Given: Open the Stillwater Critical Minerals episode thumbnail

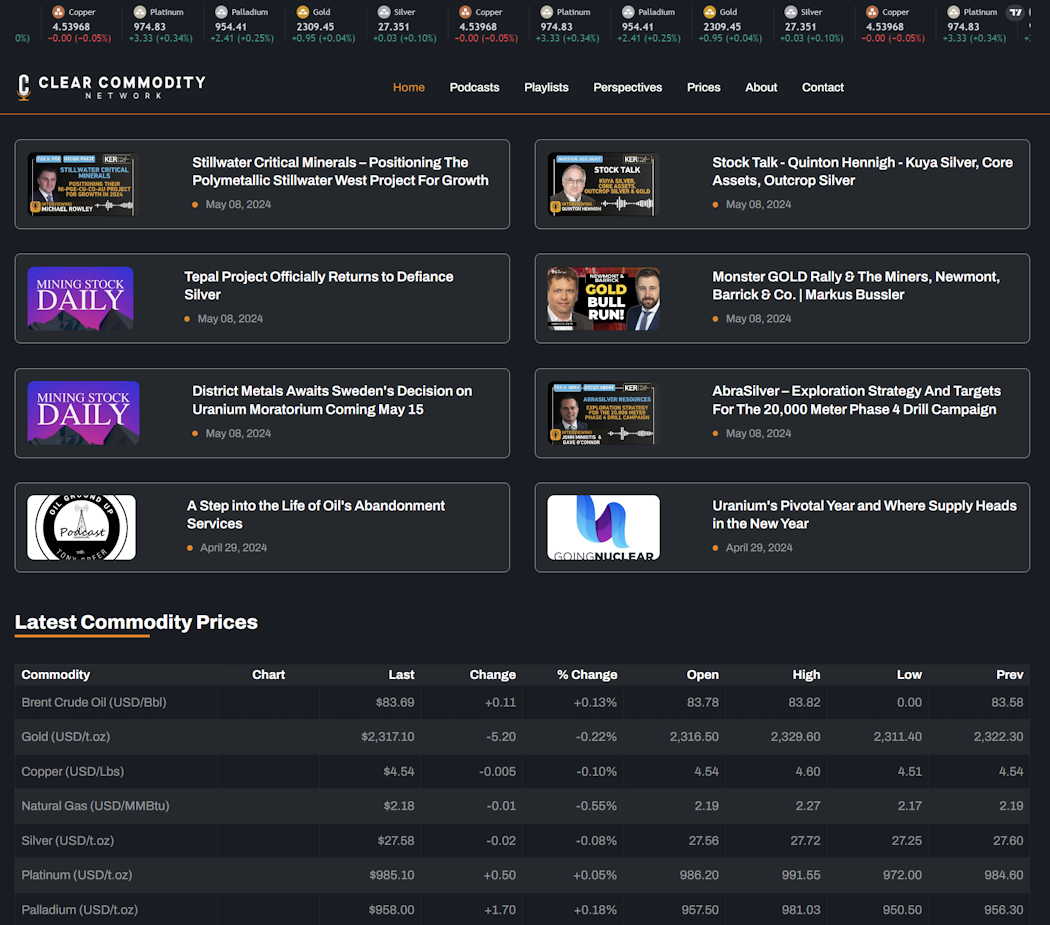Looking at the screenshot, I should tap(81, 185).
